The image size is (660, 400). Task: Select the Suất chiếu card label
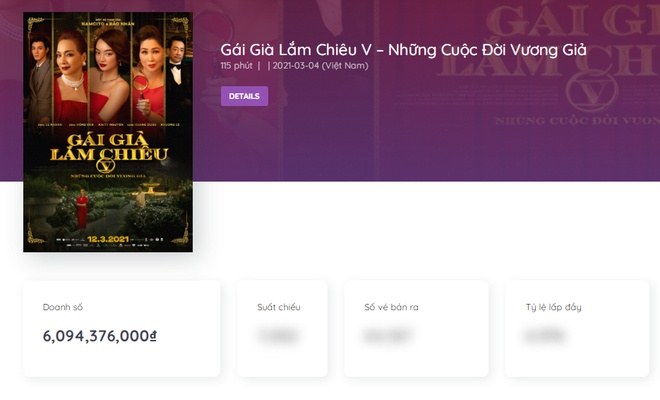tap(279, 307)
